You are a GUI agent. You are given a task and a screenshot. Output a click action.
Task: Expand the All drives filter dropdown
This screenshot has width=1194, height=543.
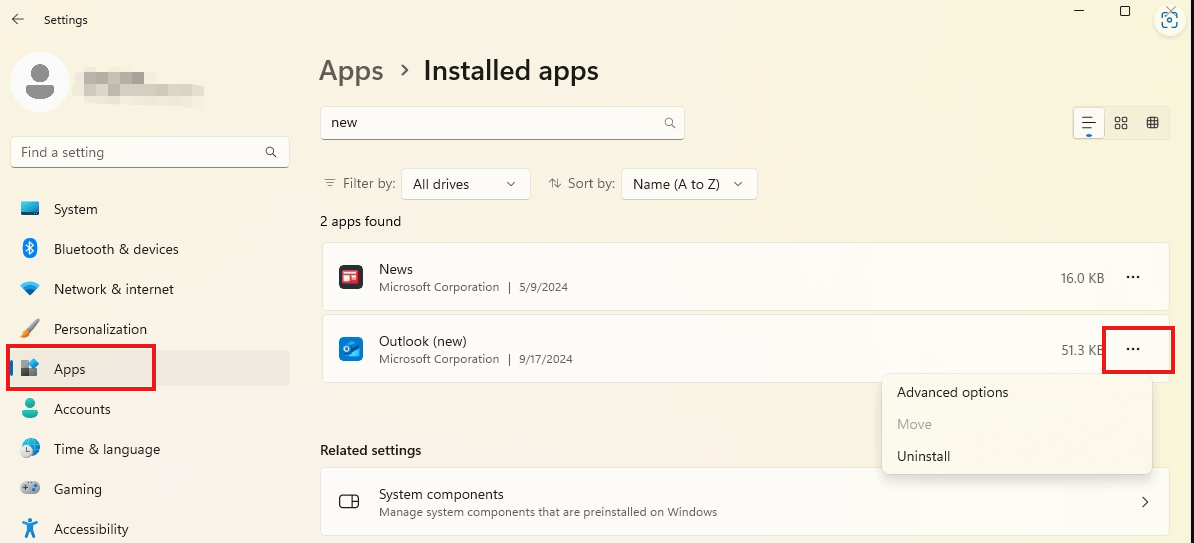point(465,184)
